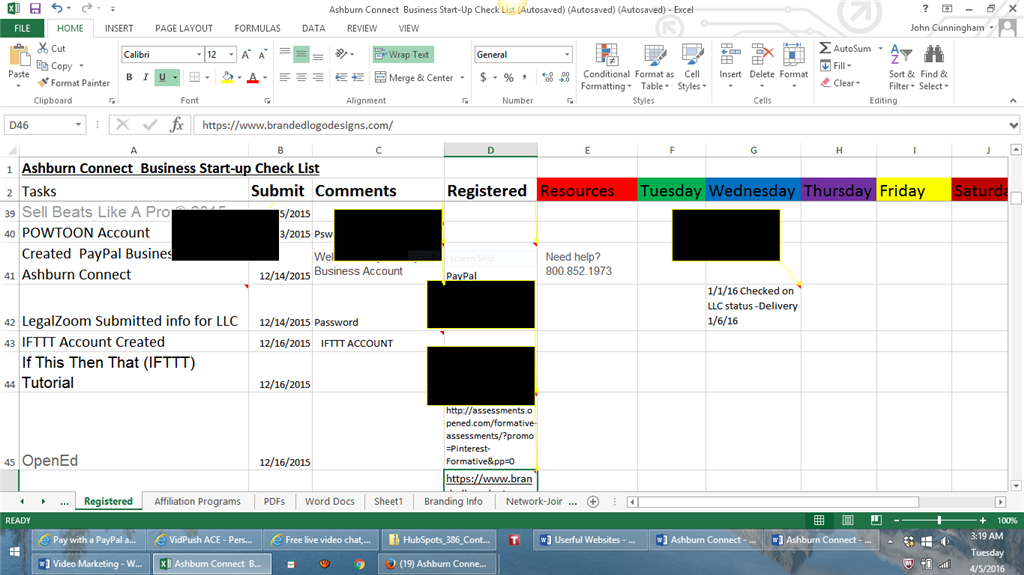Open the font name Calibri dropdown
Image resolution: width=1024 pixels, height=575 pixels.
pos(199,54)
